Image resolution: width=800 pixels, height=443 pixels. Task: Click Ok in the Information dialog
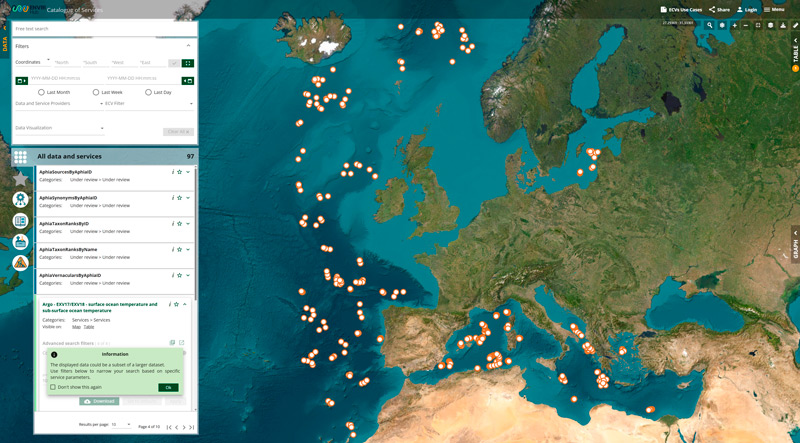click(168, 388)
